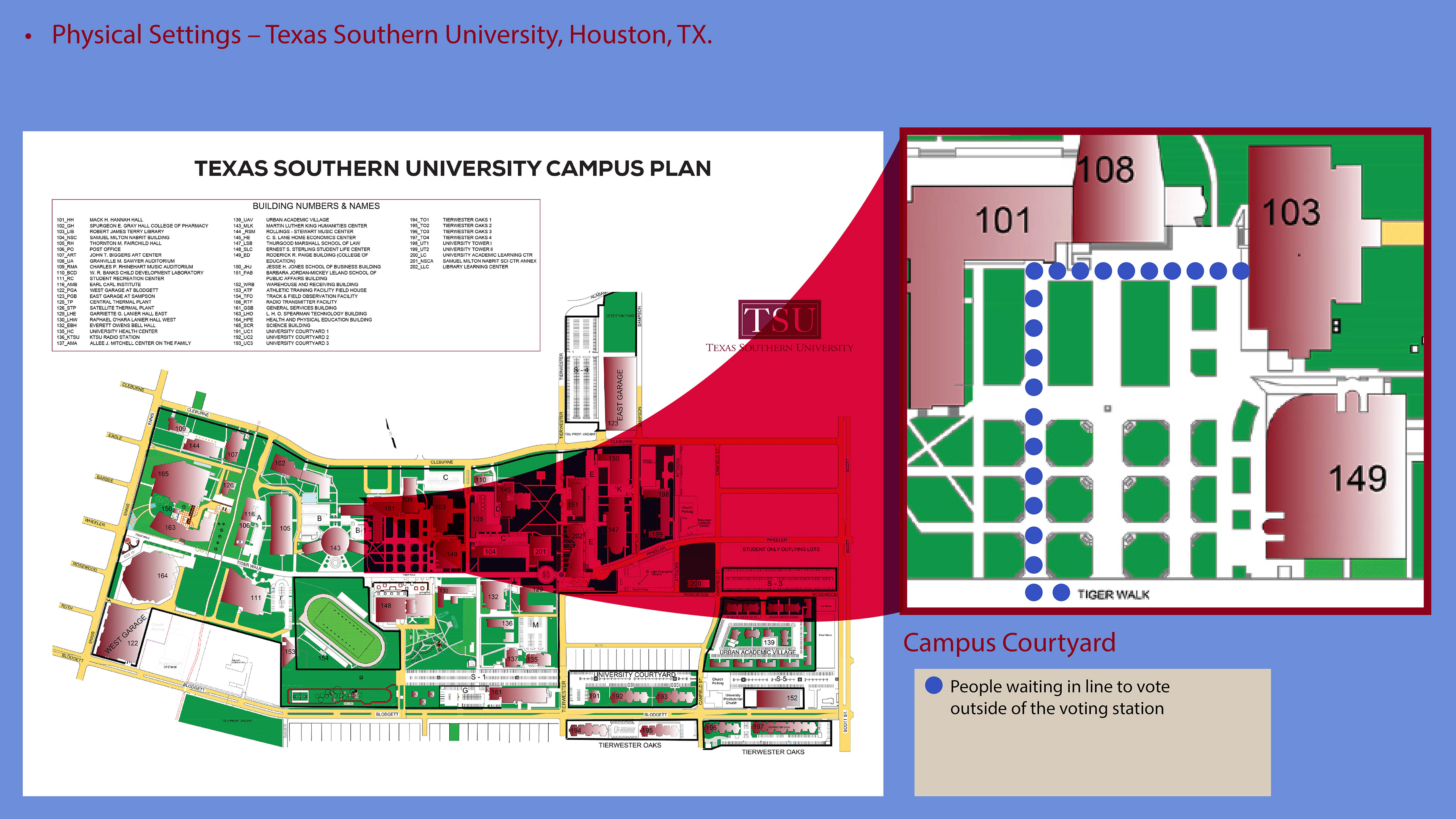1456x819 pixels.
Task: Click the 'Campus Courtyard' caption
Action: click(1009, 643)
